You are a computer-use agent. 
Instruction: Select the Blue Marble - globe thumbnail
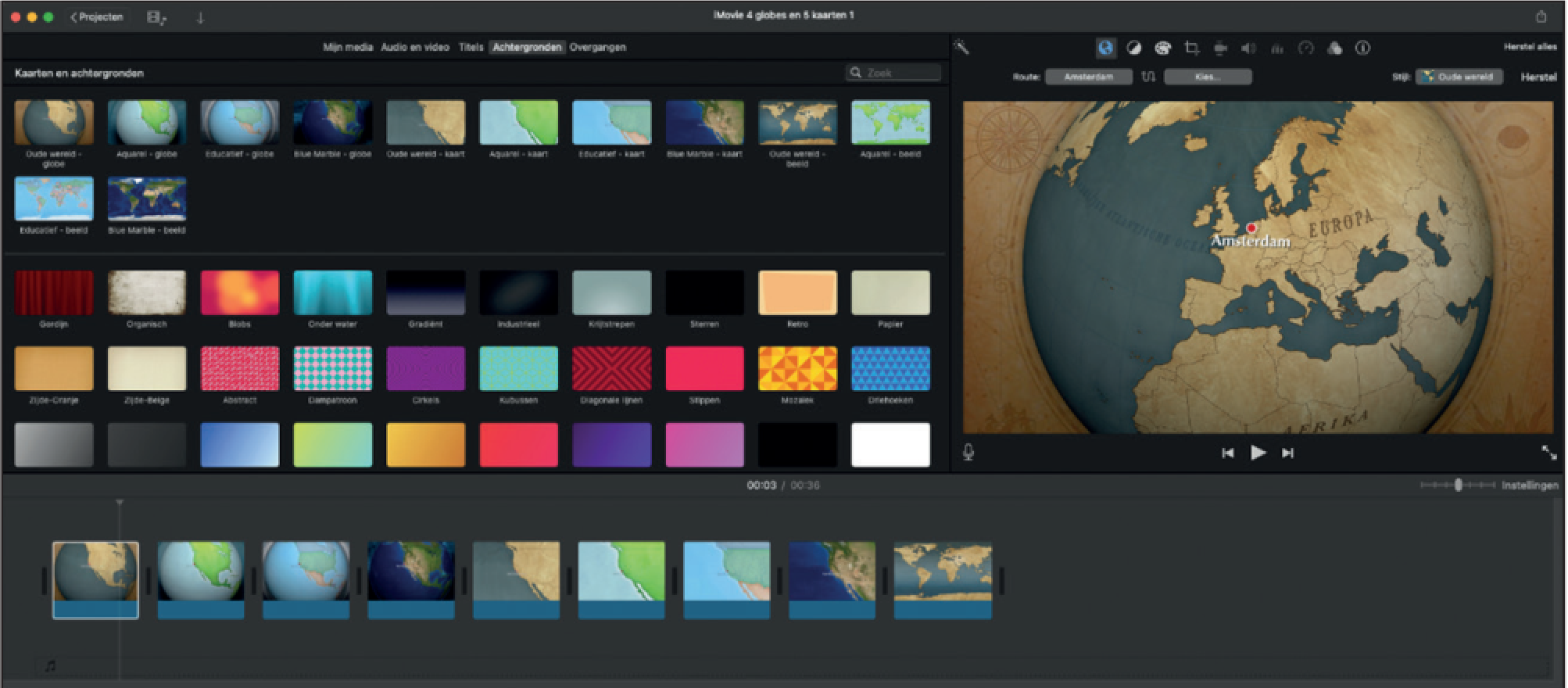tap(332, 123)
